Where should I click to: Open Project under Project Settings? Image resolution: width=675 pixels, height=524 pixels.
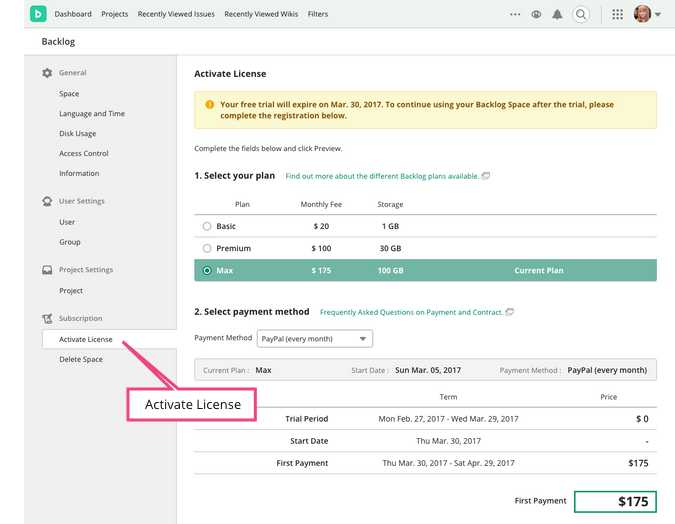coord(71,290)
